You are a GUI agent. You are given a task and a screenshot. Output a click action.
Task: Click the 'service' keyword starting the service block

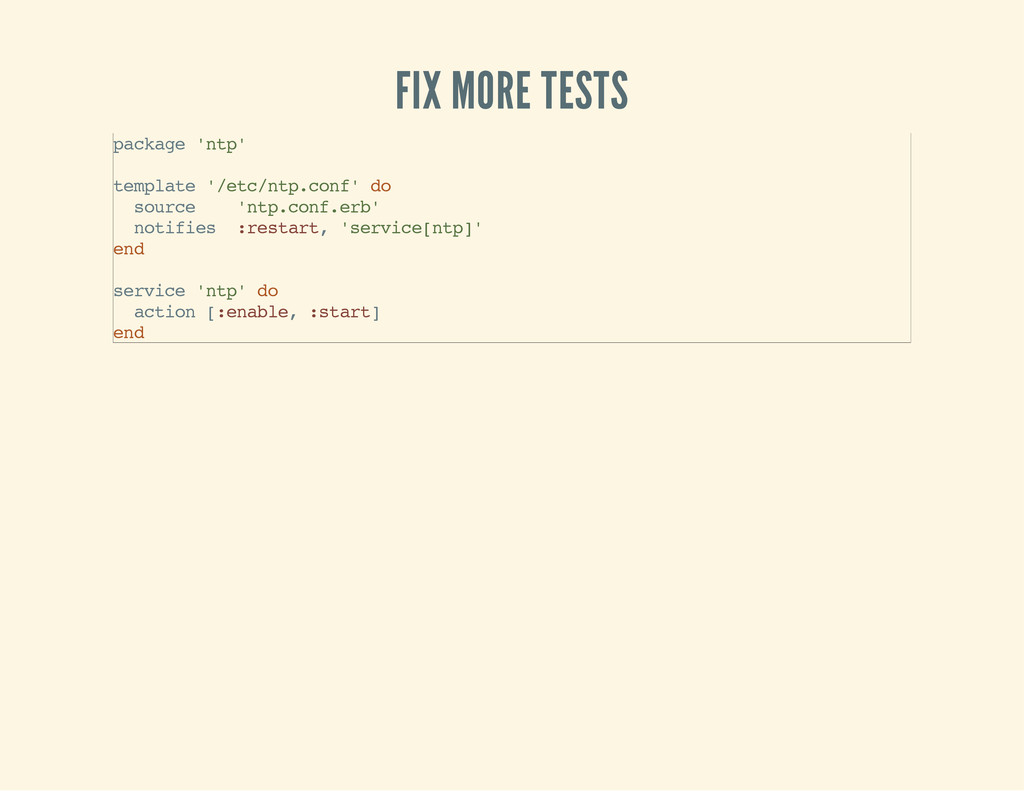(x=149, y=291)
